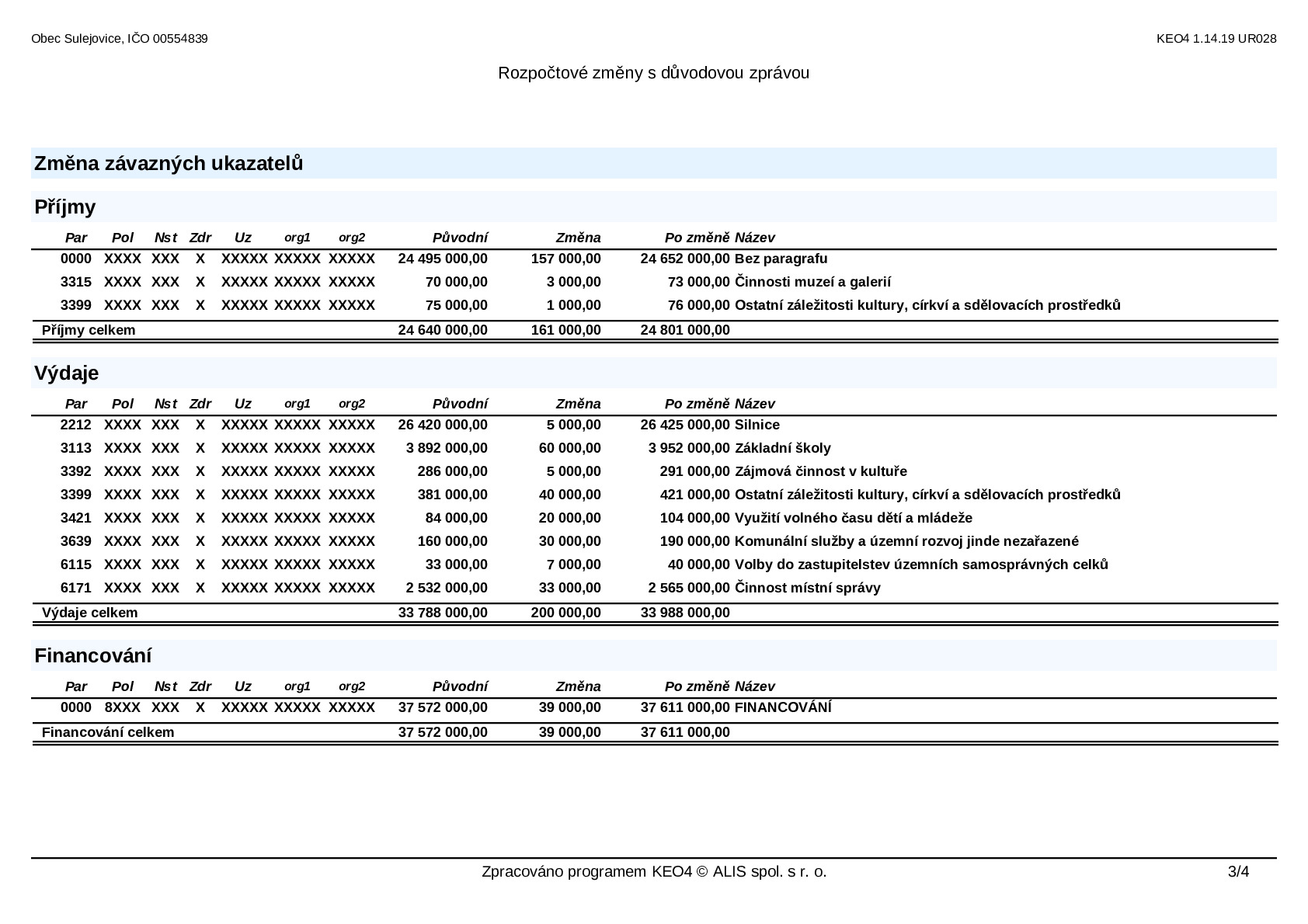Screen dimensions: 1308x924
Task: Select the 'Příjmy' section heading
Action: [x=65, y=207]
